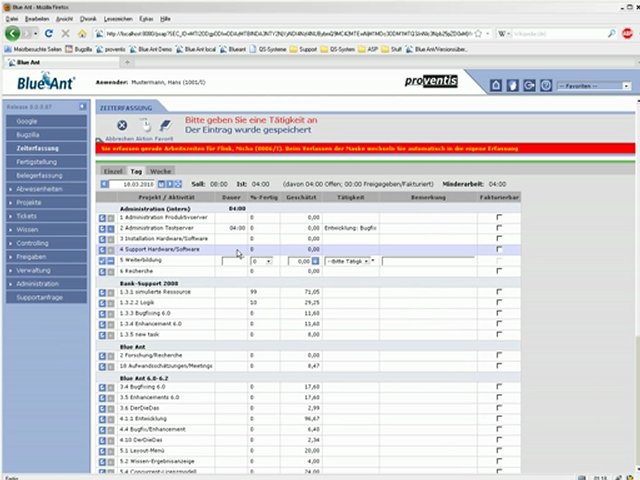Toggle Fakturierbar checkbox for 1.3.2 Logik

tap(498, 301)
